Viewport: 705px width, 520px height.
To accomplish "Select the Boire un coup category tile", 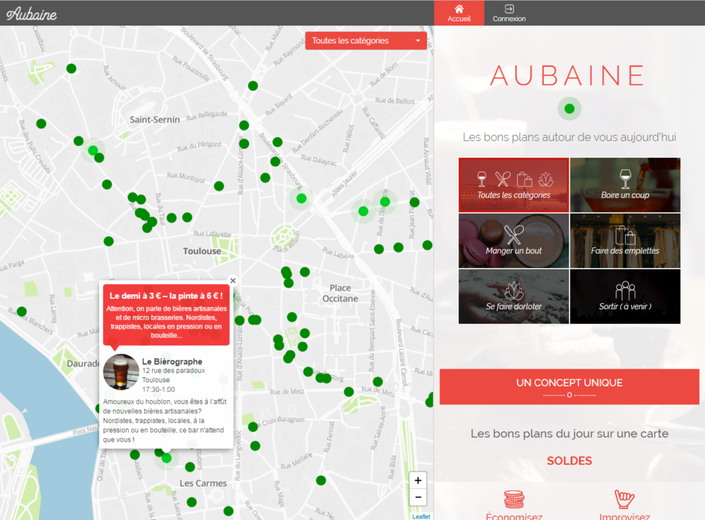I will [625, 184].
